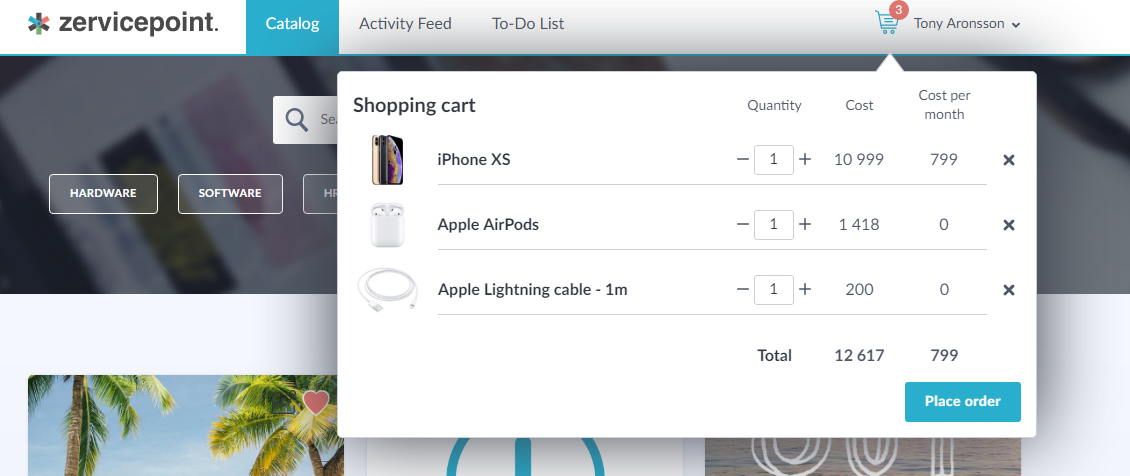Expand the Tony Aronsson user menu
This screenshot has height=476, width=1130.
click(966, 24)
